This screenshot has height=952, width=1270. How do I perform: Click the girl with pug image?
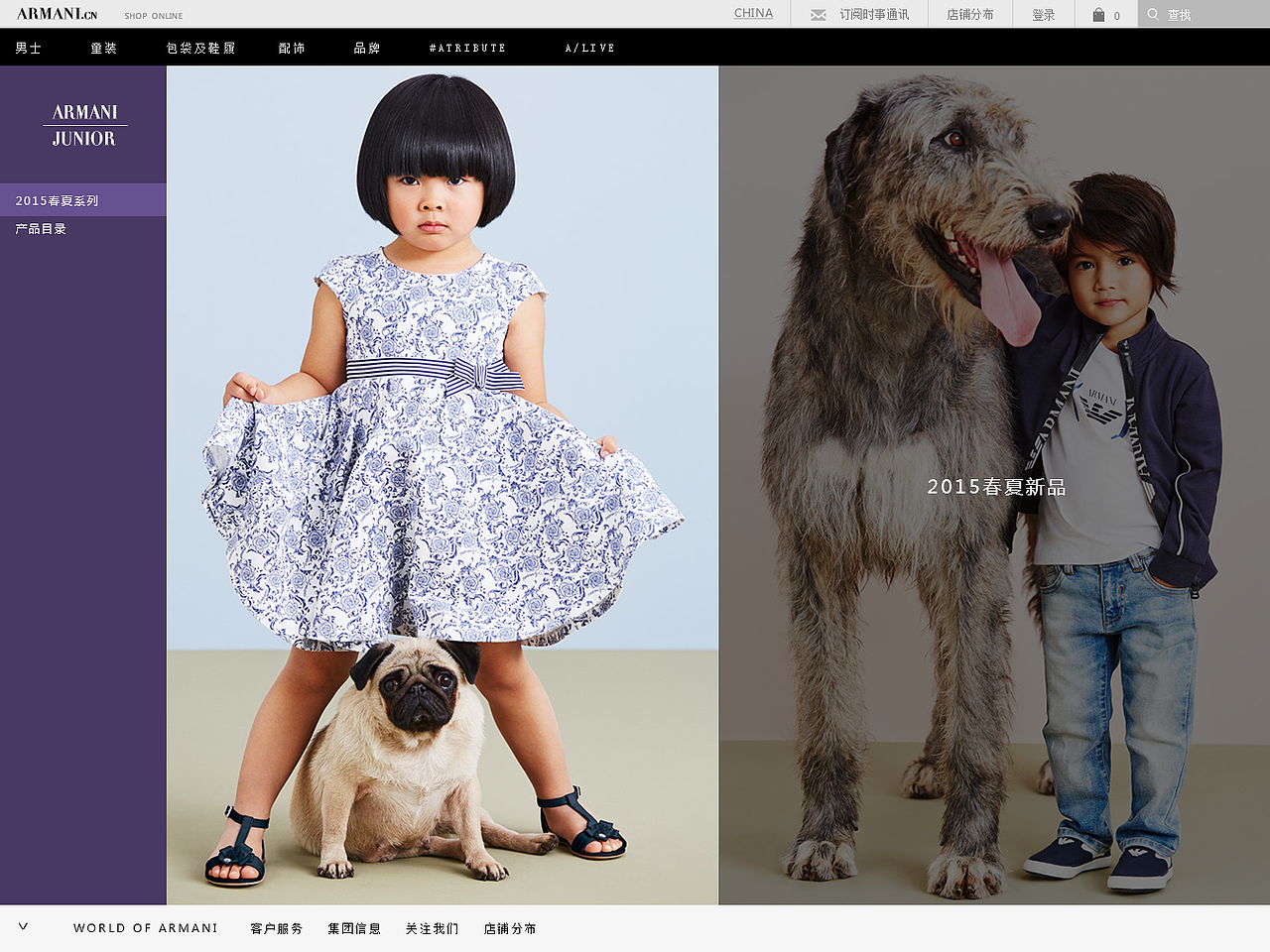click(x=443, y=485)
